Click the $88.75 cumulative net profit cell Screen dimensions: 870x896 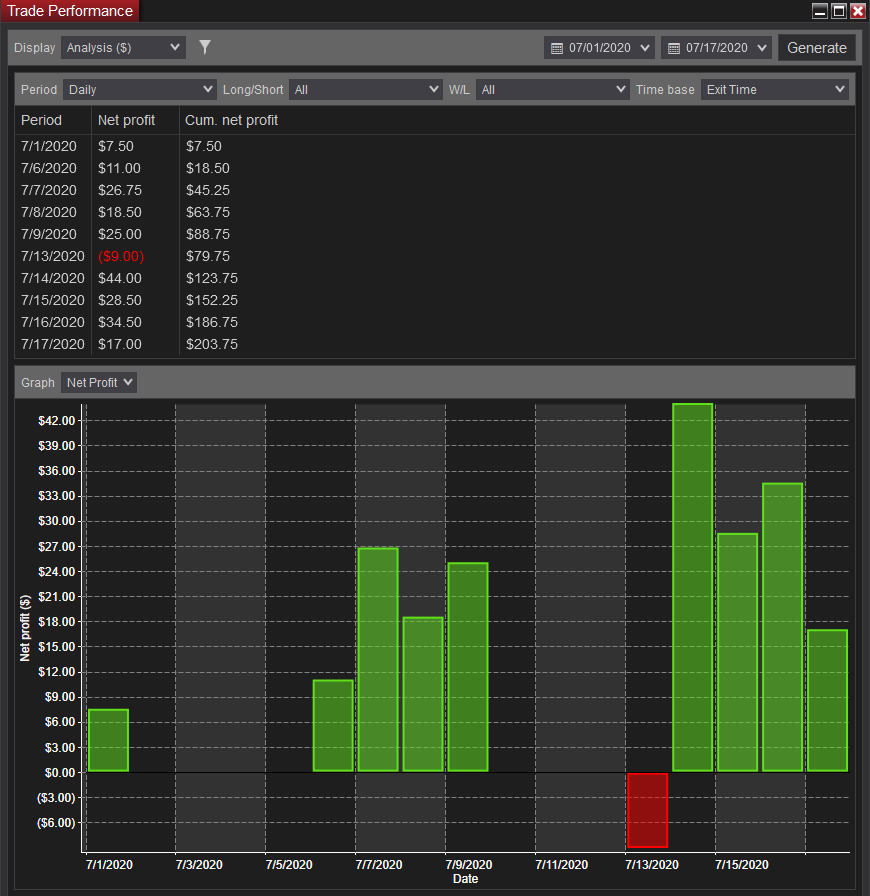207,234
